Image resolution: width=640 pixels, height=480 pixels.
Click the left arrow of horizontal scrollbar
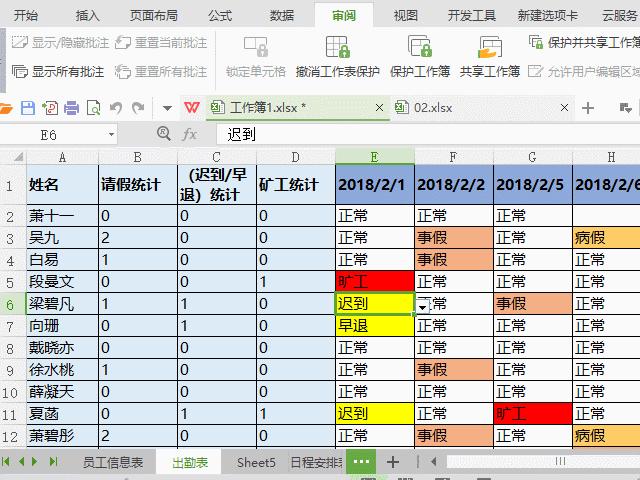click(x=433, y=462)
